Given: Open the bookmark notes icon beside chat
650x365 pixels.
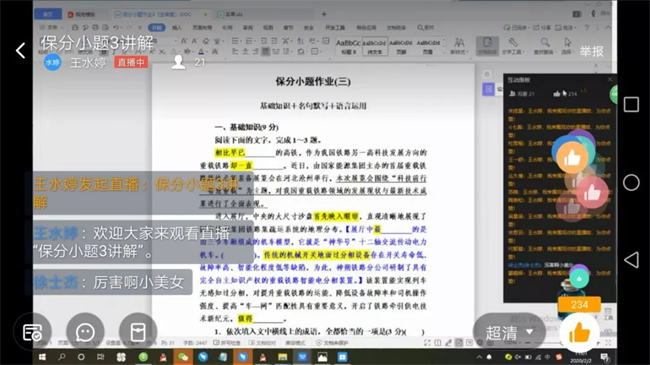Looking at the screenshot, I should click(x=138, y=332).
